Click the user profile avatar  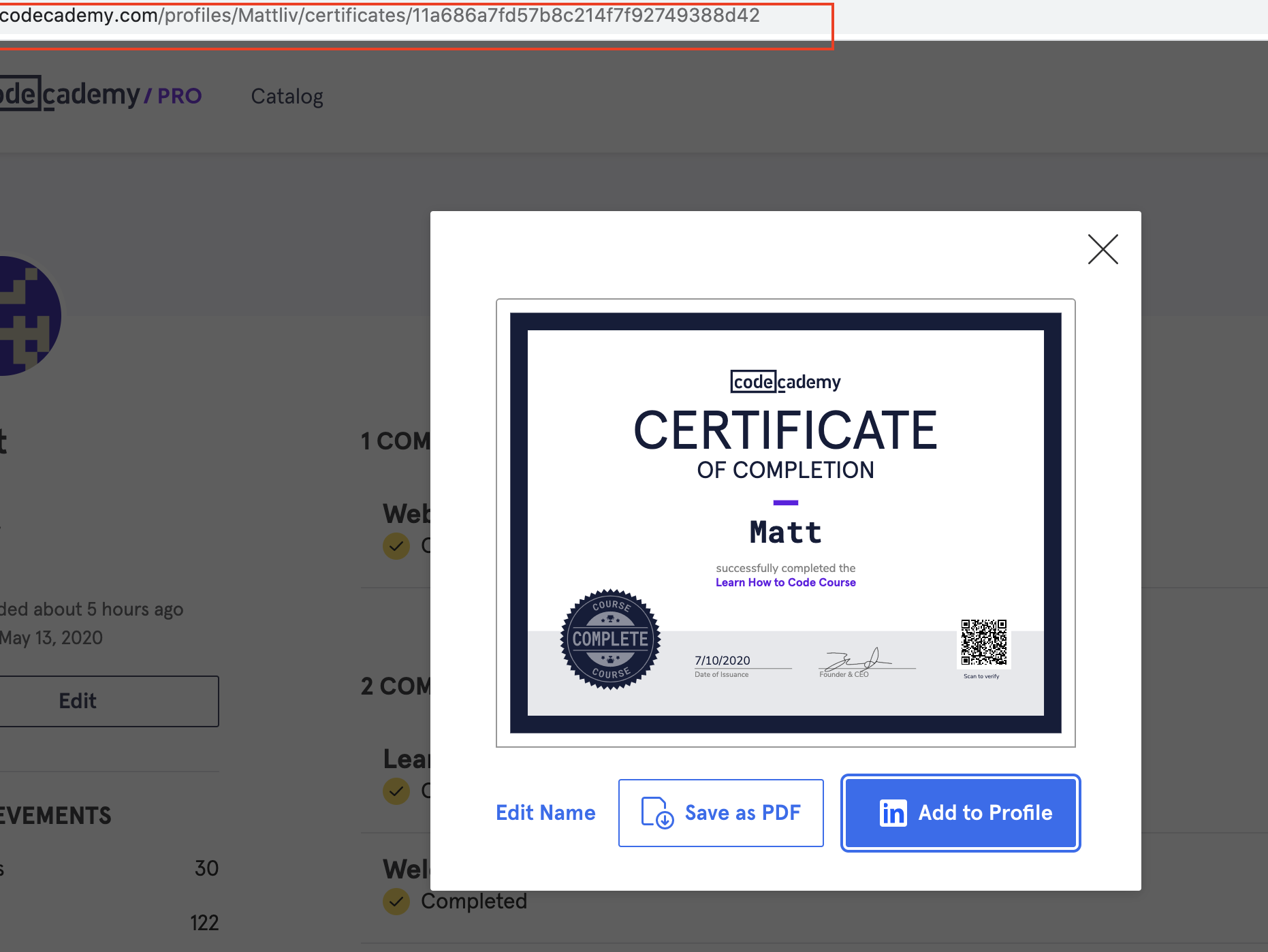(x=27, y=316)
